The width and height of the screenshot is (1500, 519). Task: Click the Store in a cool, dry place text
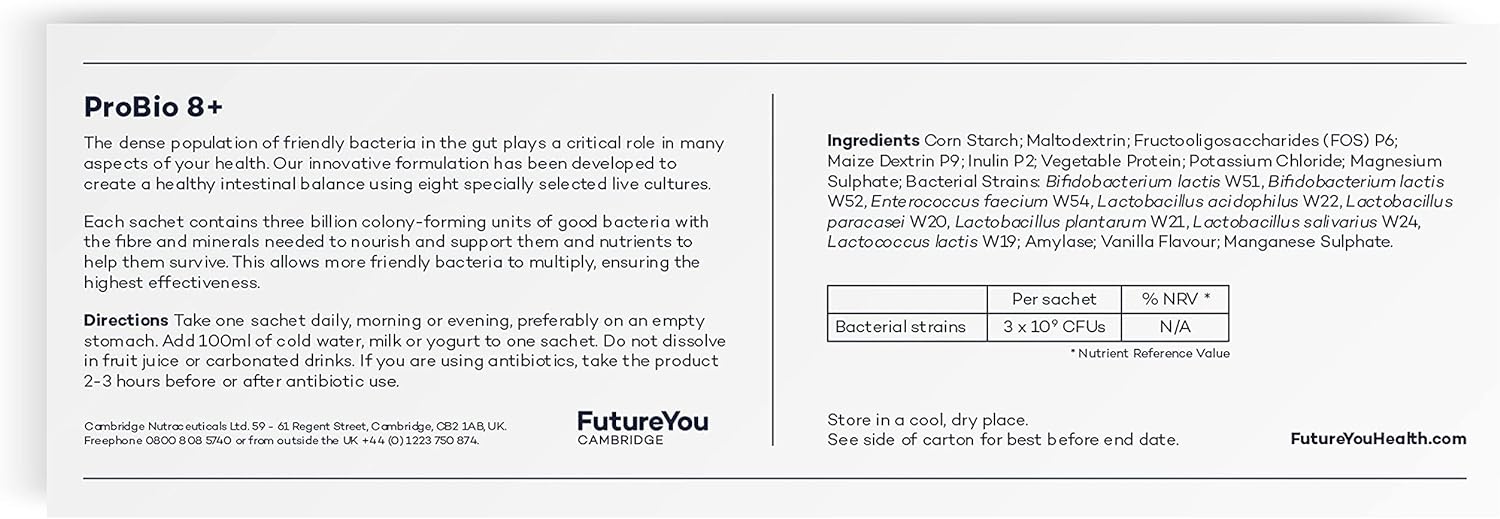point(927,420)
